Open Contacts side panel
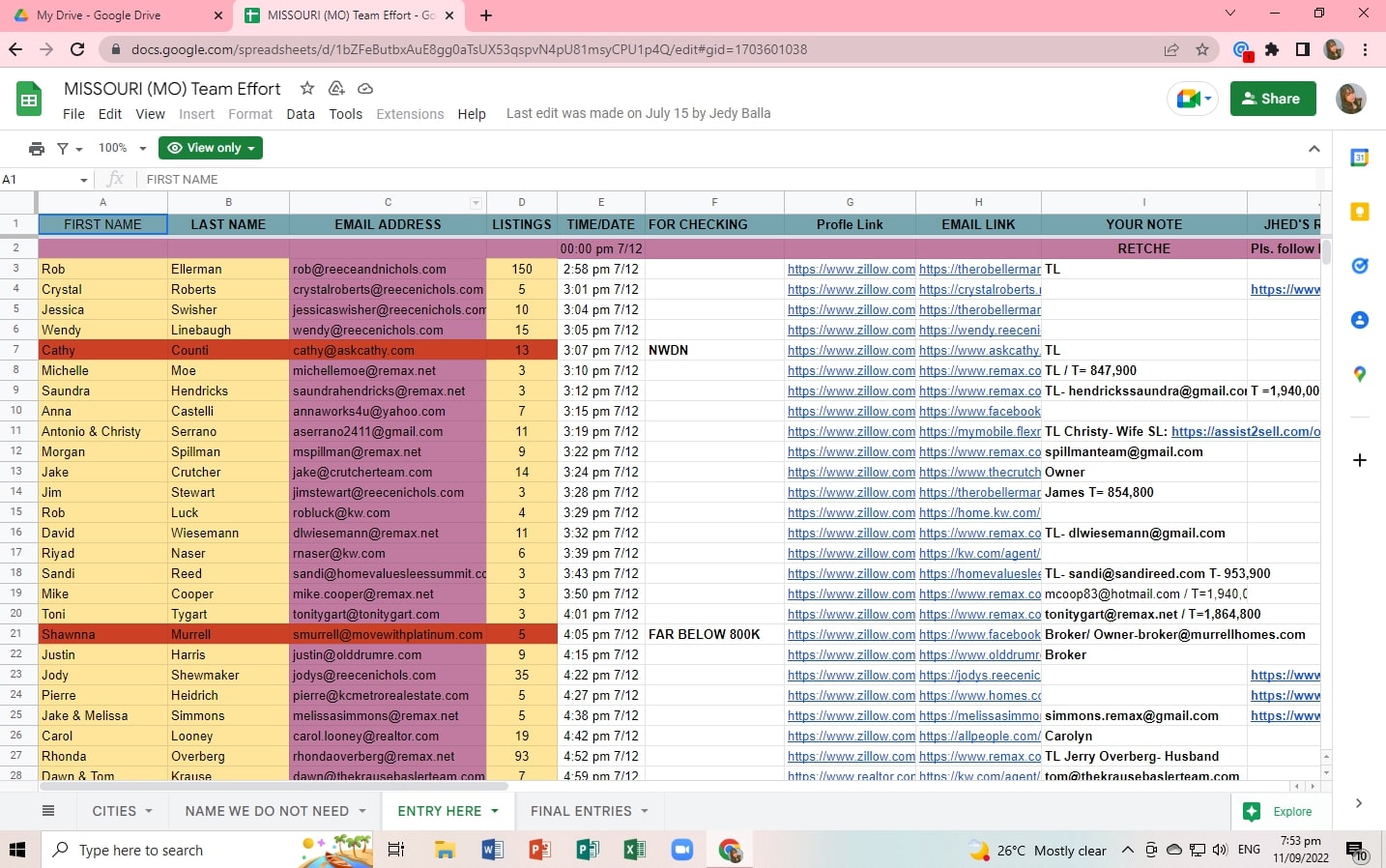Viewport: 1386px width, 868px height. (1360, 320)
